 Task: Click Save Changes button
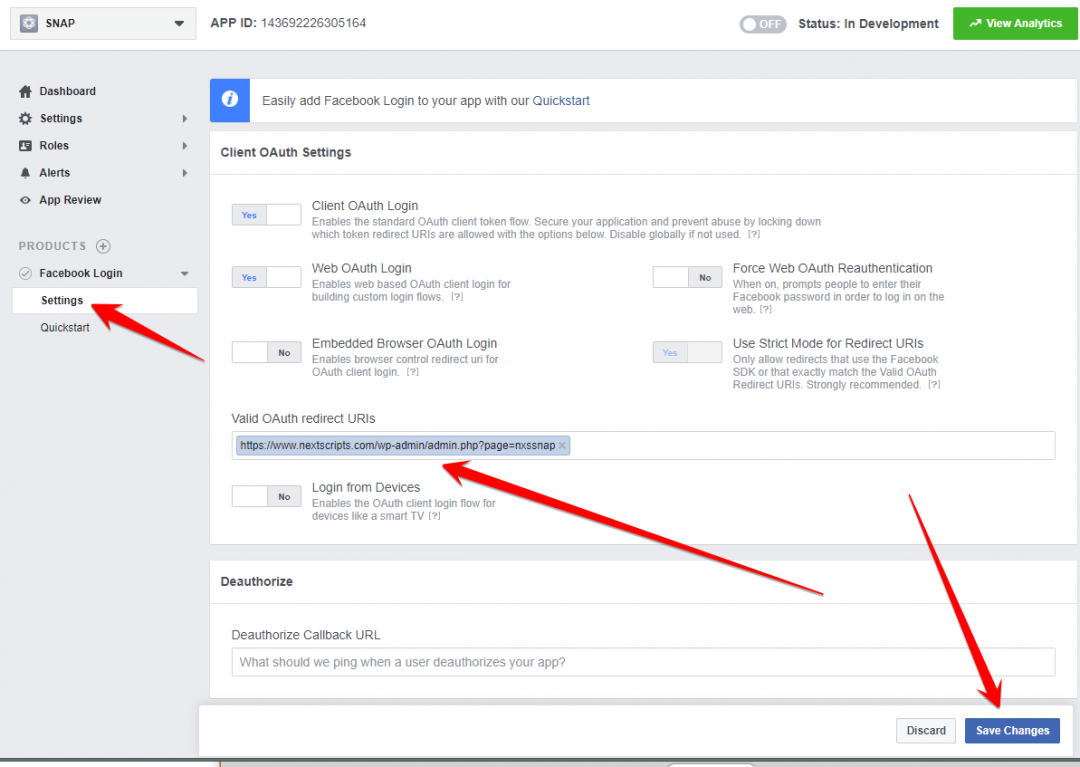click(x=1012, y=731)
